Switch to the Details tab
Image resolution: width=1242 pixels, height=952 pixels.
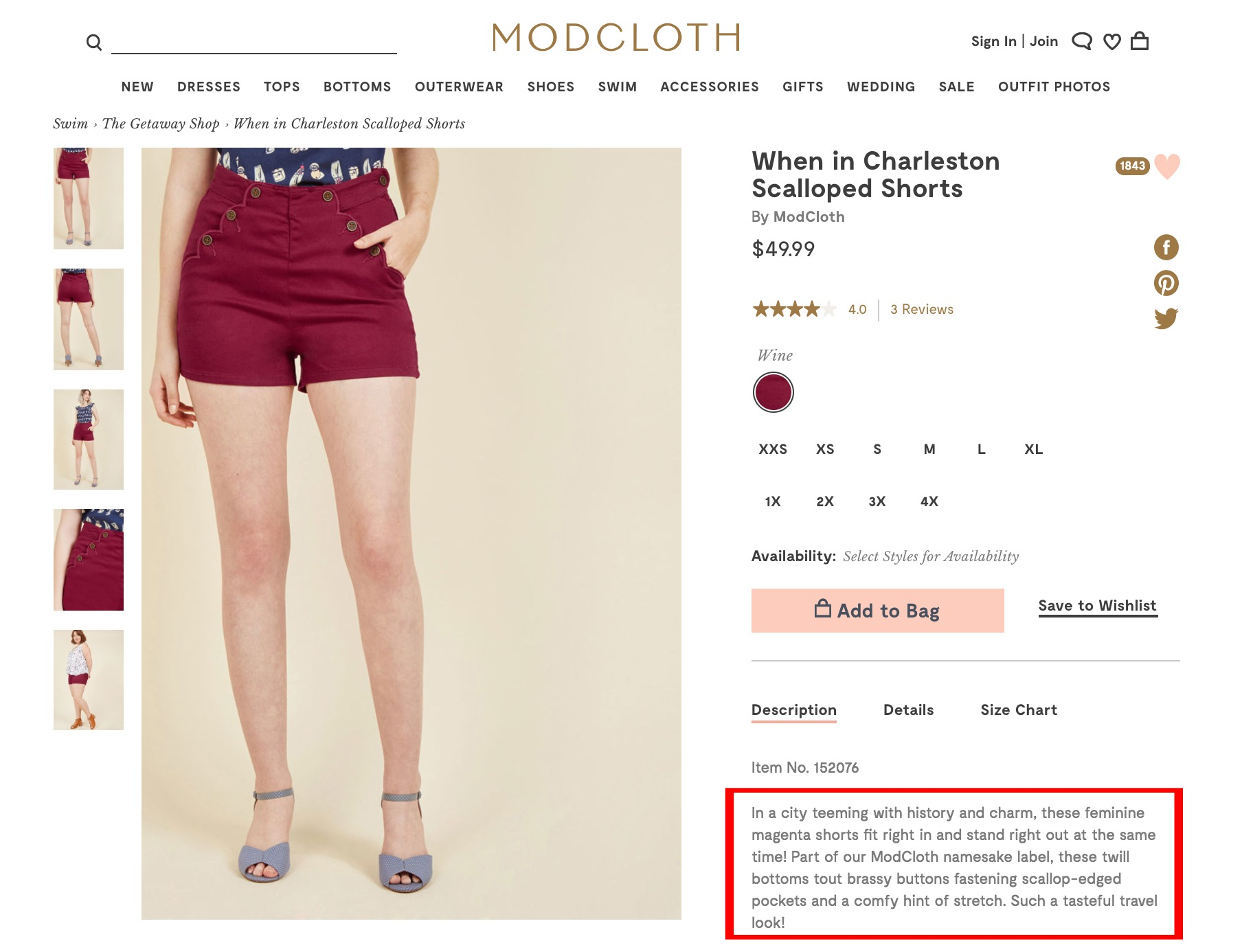908,710
